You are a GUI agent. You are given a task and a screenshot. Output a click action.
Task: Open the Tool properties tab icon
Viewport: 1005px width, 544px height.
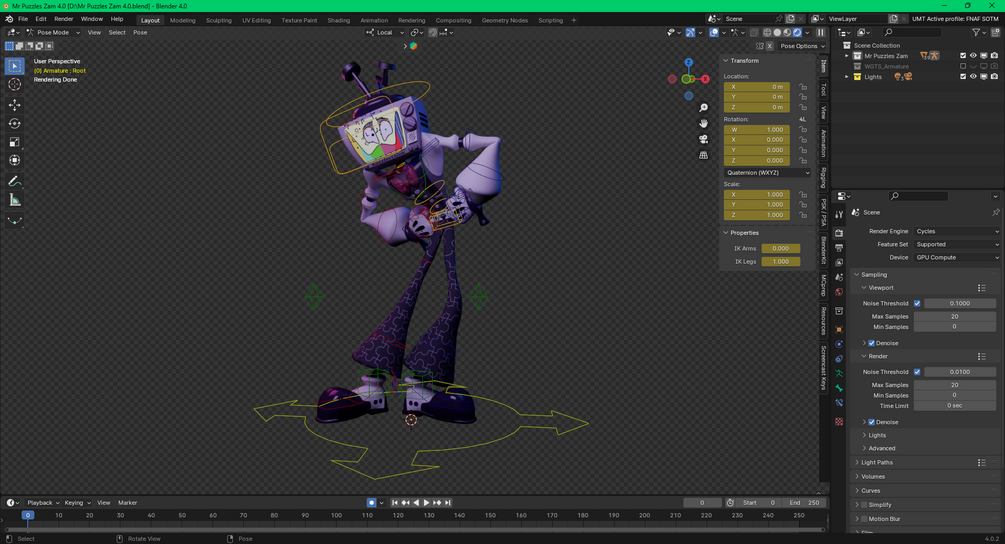tap(839, 215)
